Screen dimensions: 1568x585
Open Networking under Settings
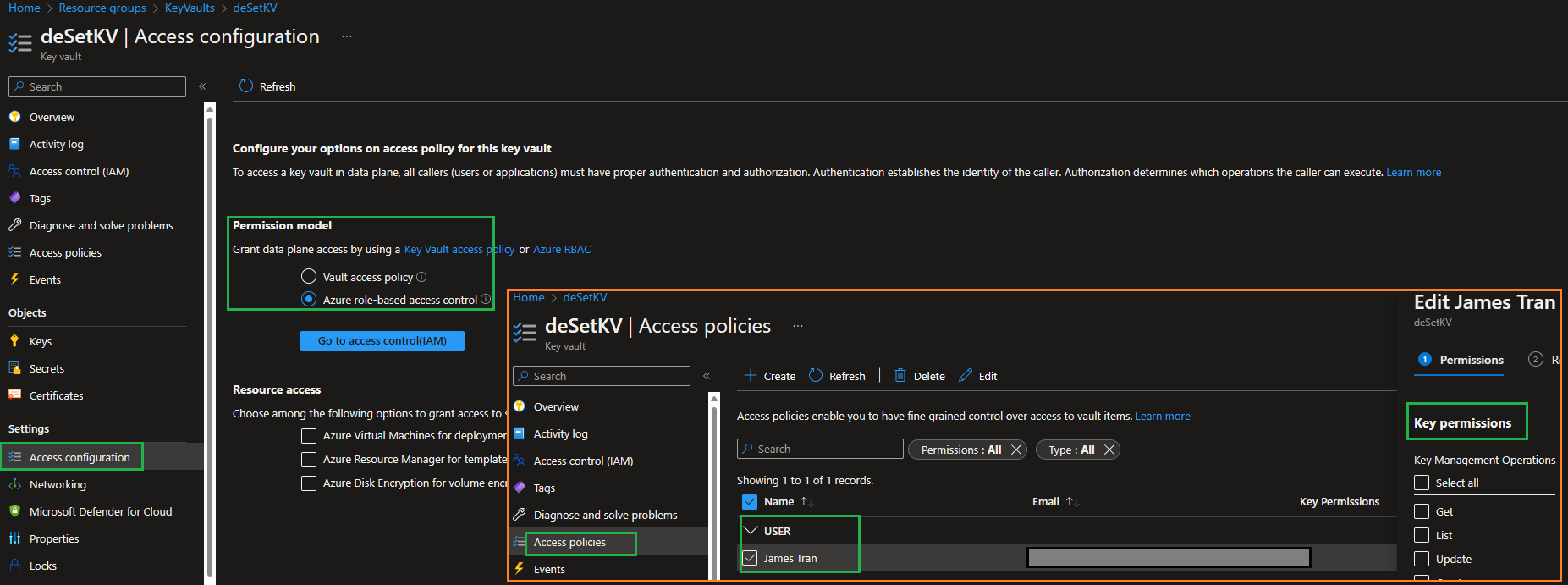58,484
